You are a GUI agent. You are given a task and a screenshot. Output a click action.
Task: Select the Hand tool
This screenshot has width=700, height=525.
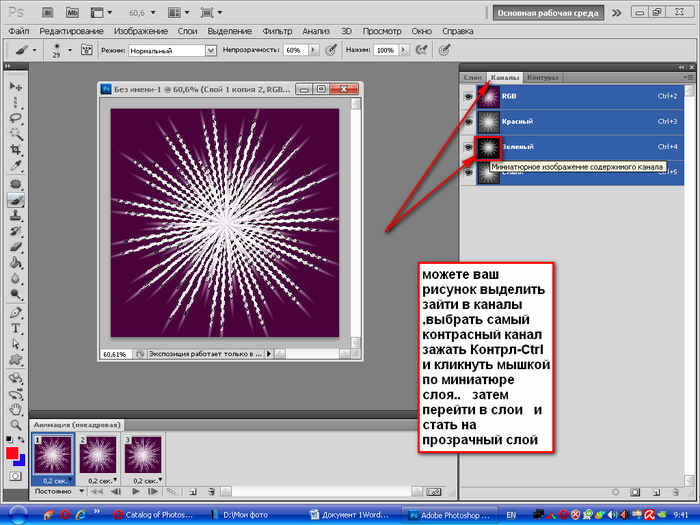point(16,409)
